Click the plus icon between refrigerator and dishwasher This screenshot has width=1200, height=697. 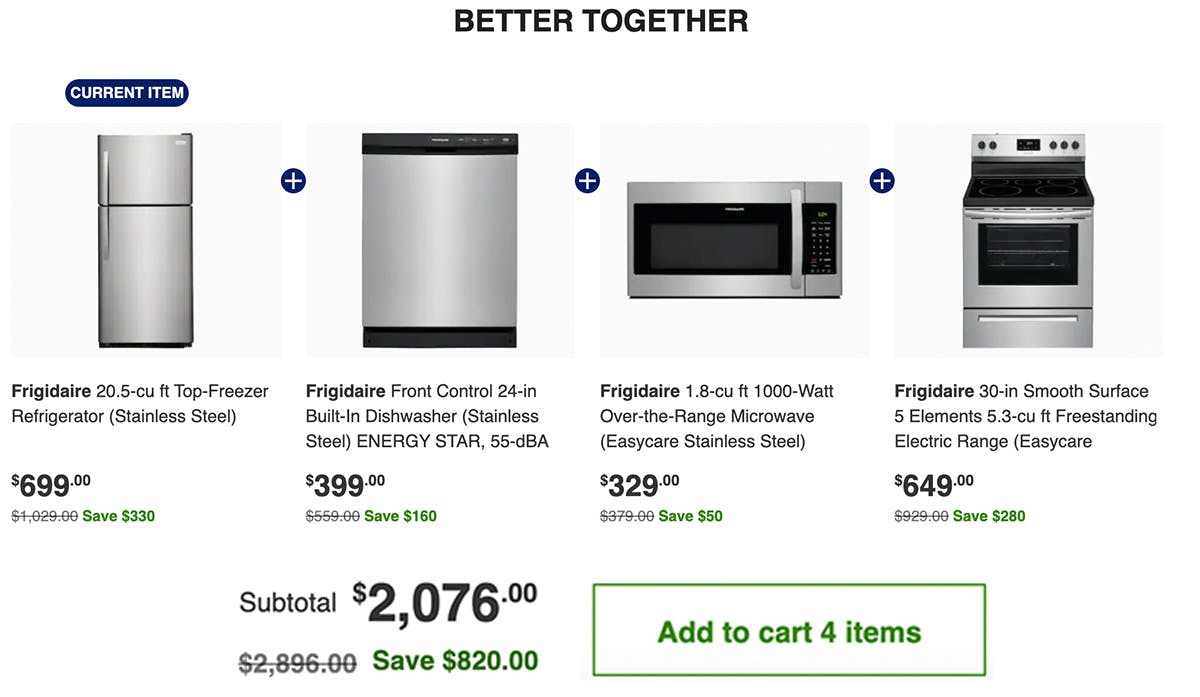(293, 180)
